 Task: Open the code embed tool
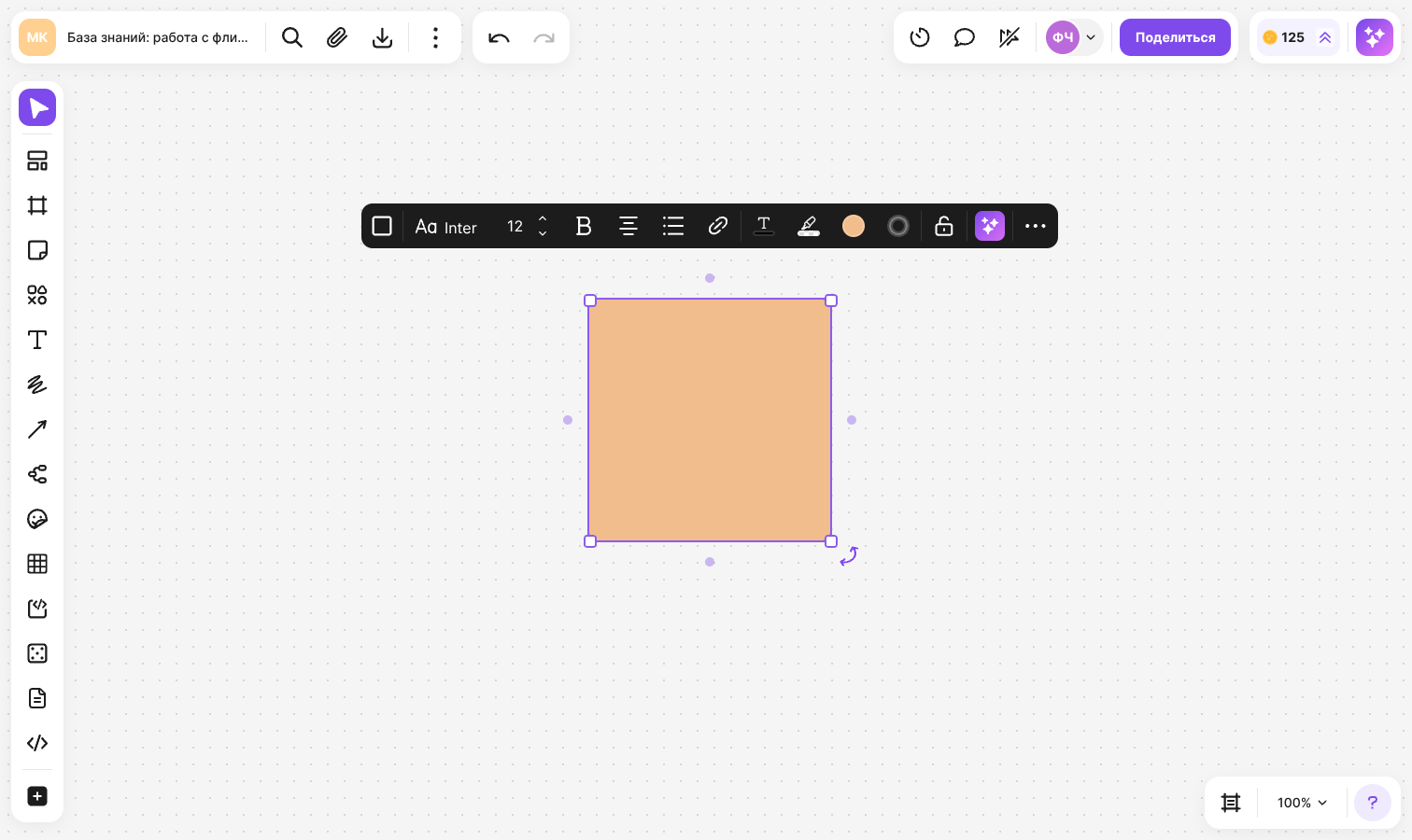37,743
